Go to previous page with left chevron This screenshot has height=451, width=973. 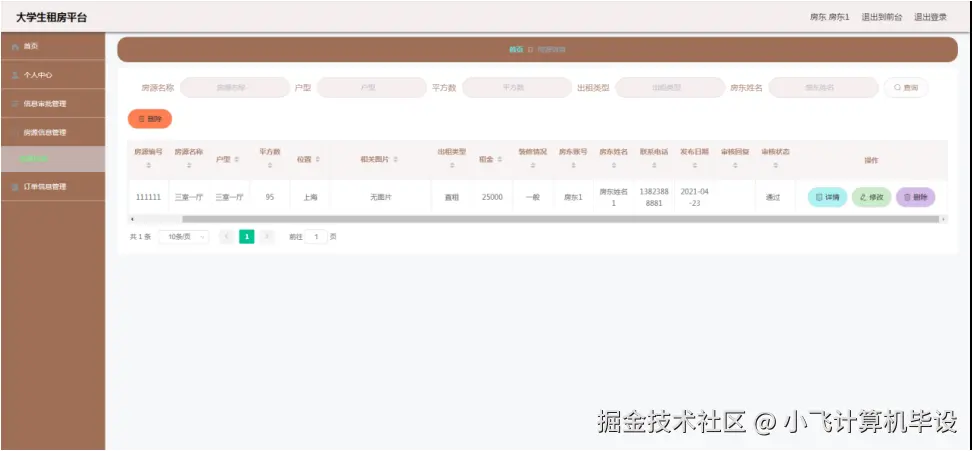tap(227, 236)
